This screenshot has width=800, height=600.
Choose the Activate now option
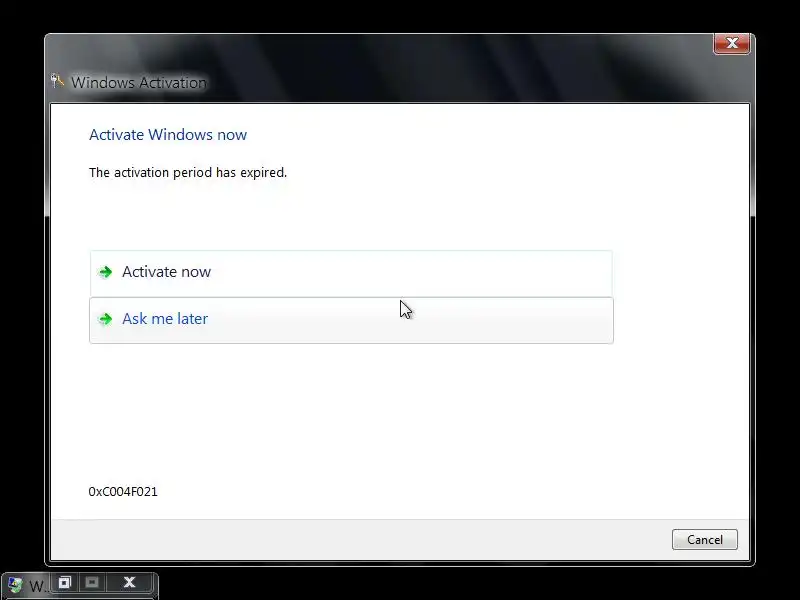click(351, 273)
